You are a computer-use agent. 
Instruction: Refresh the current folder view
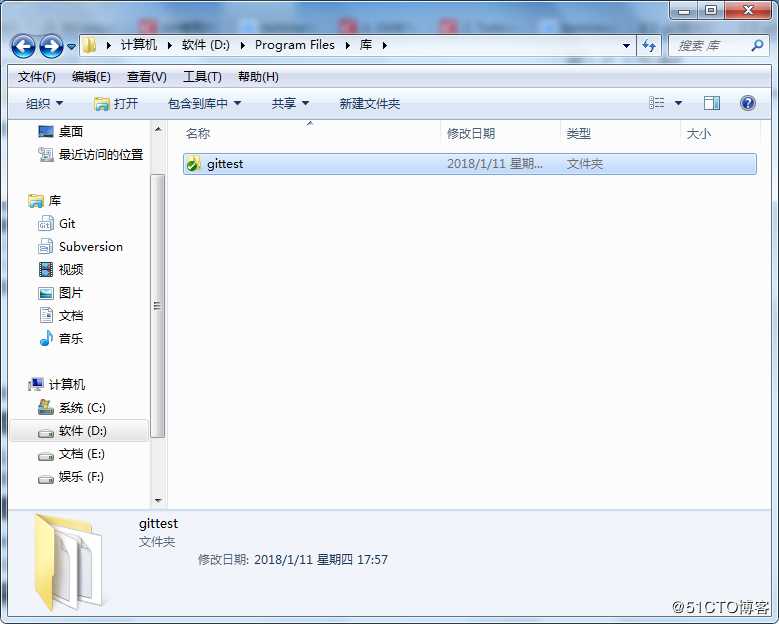pyautogui.click(x=649, y=46)
